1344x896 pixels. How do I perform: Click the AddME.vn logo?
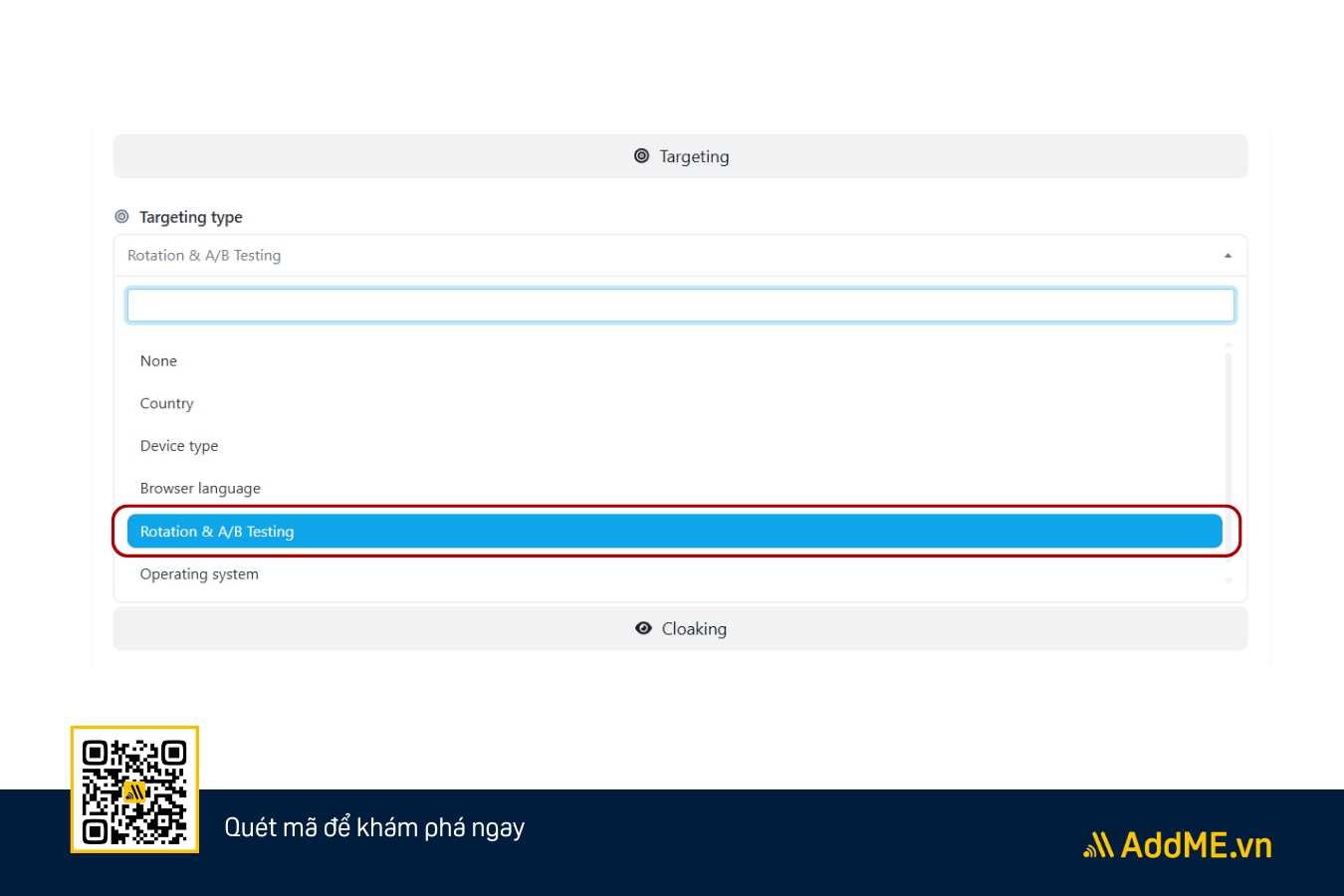(1178, 845)
